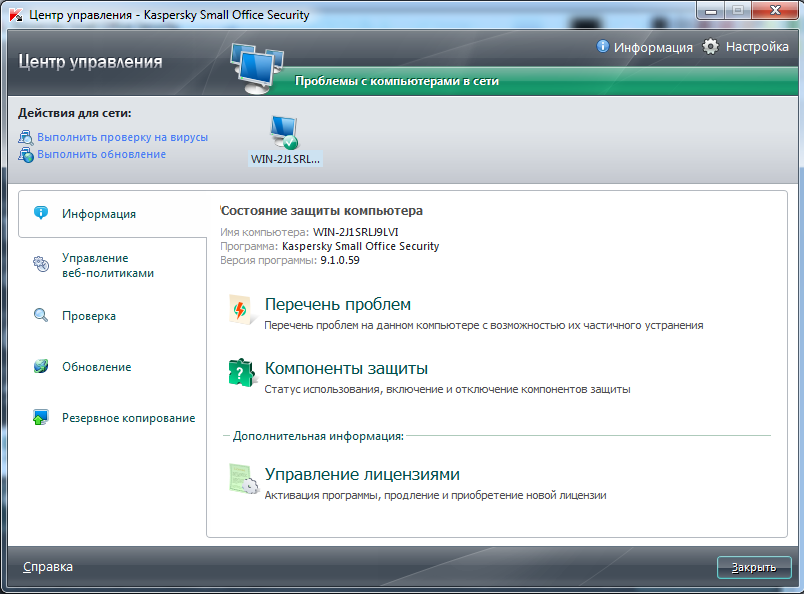This screenshot has height=594, width=804.
Task: Open Перечень проблем heading link
Action: point(338,304)
